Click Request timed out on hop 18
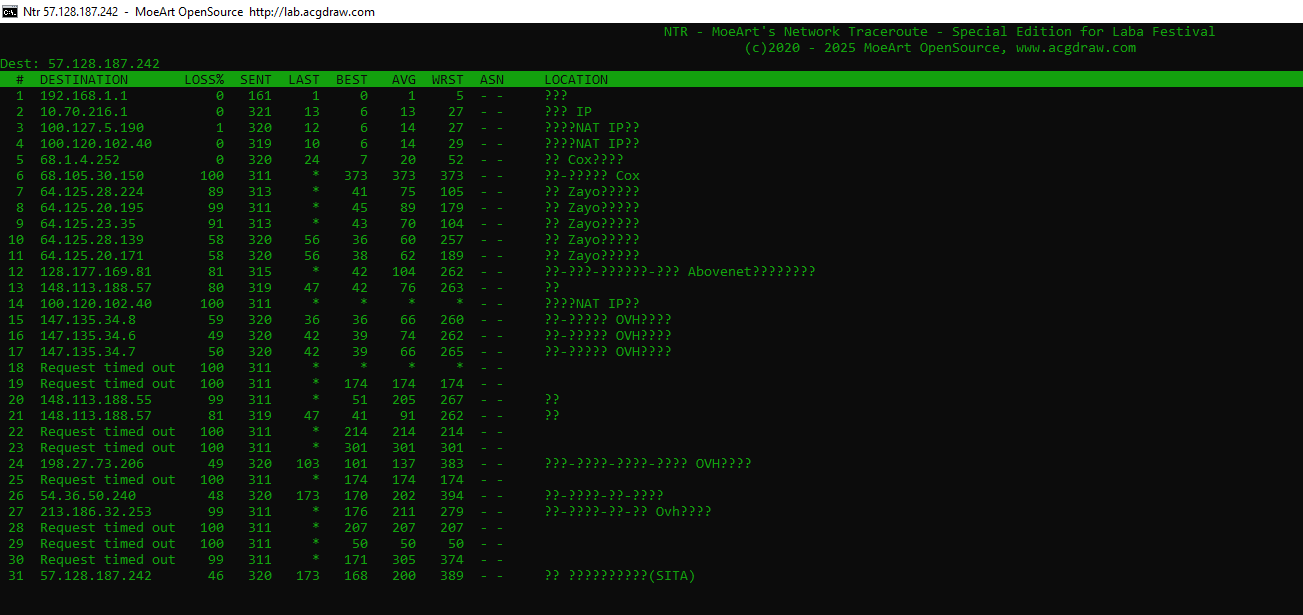 point(107,368)
